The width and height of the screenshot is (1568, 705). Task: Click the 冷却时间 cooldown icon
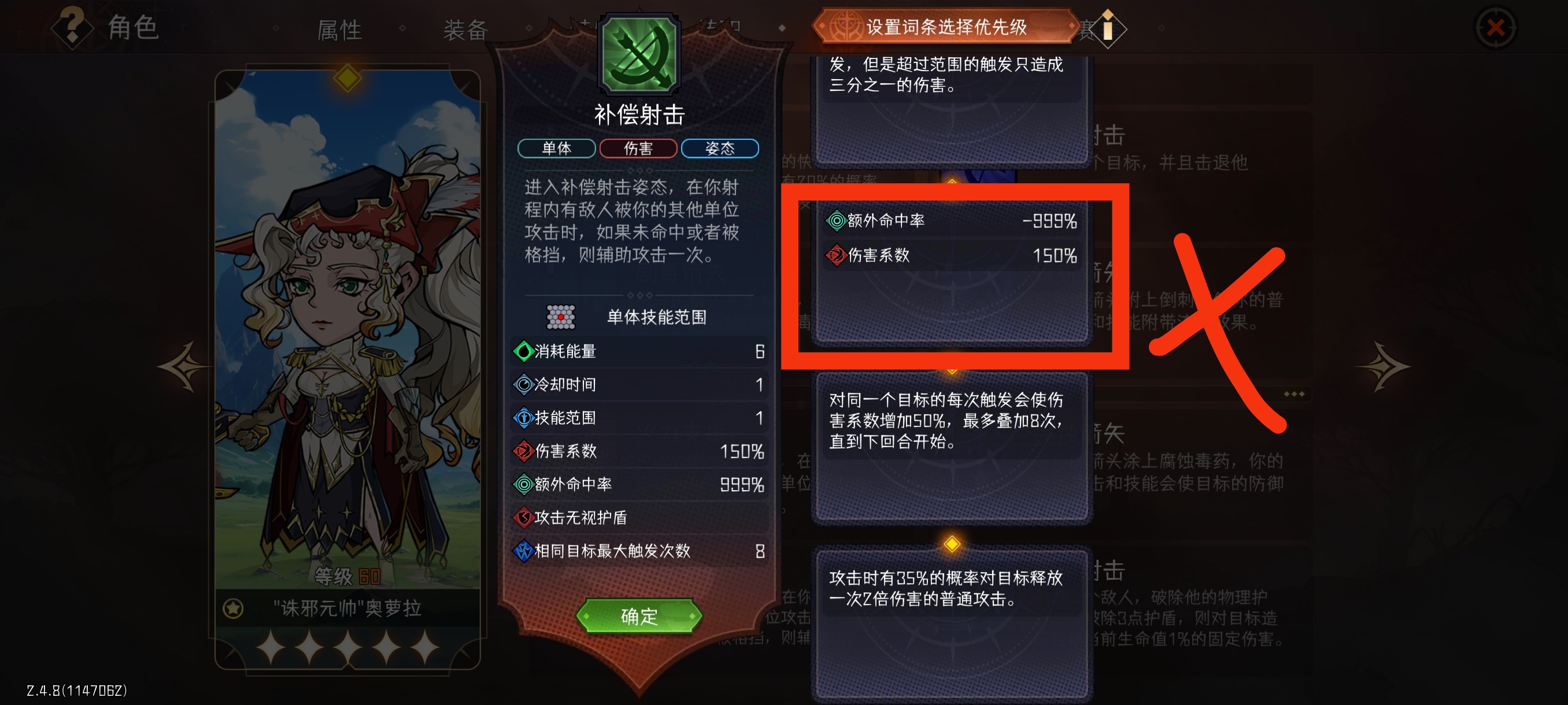(523, 384)
